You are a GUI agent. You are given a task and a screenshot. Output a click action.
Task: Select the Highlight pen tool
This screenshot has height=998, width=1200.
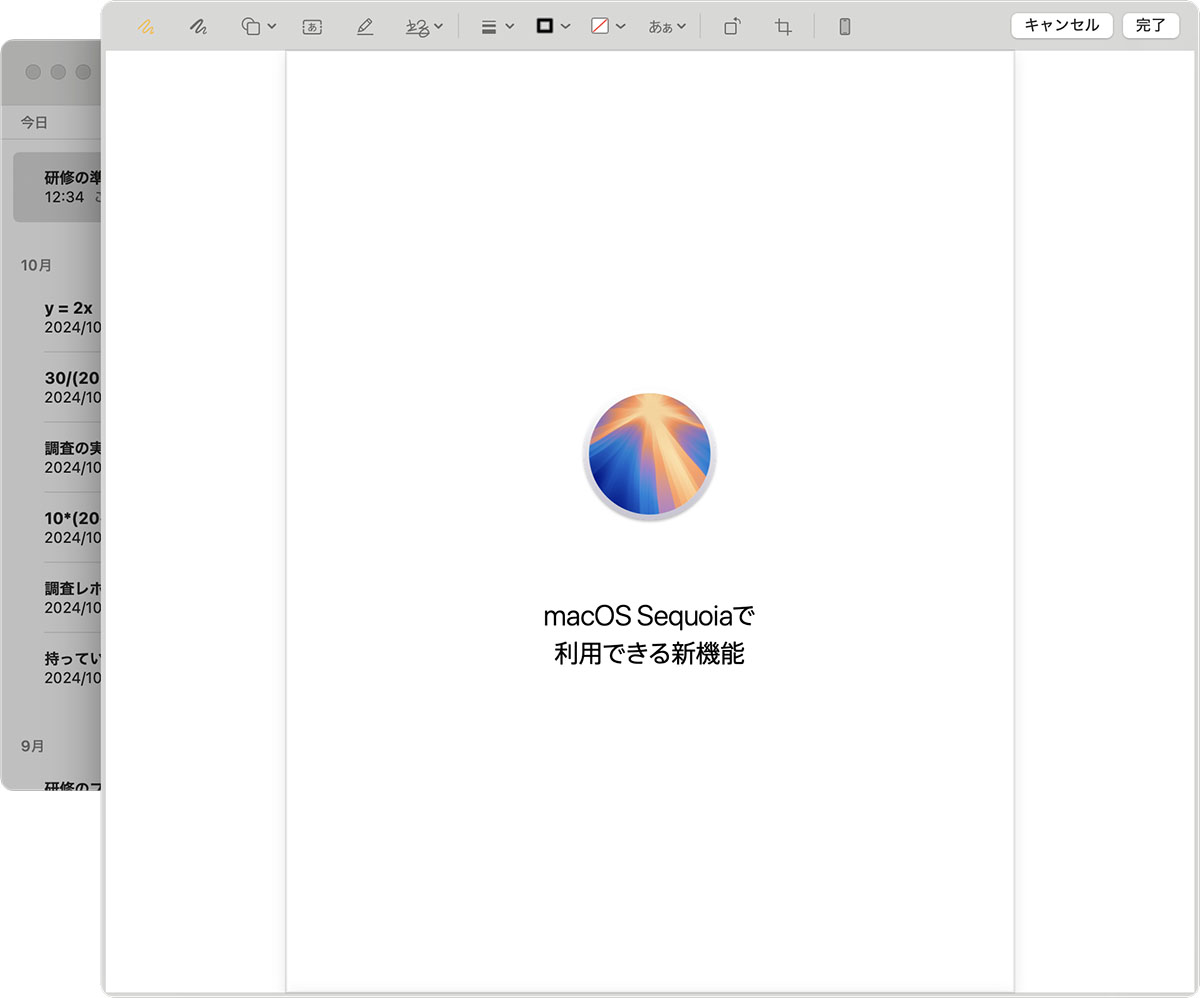click(x=365, y=27)
